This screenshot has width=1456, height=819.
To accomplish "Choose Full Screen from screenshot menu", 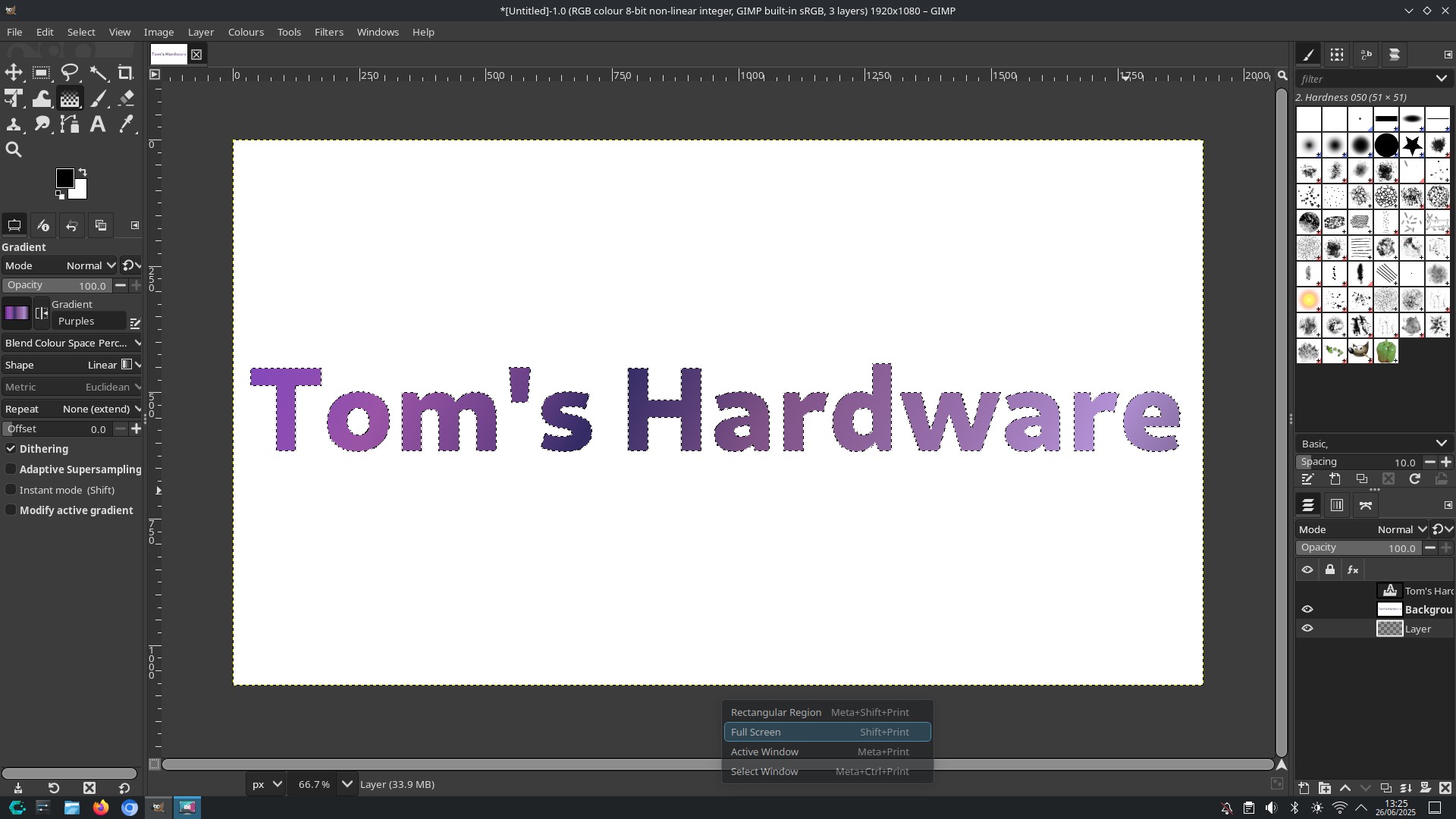I will coord(827,732).
